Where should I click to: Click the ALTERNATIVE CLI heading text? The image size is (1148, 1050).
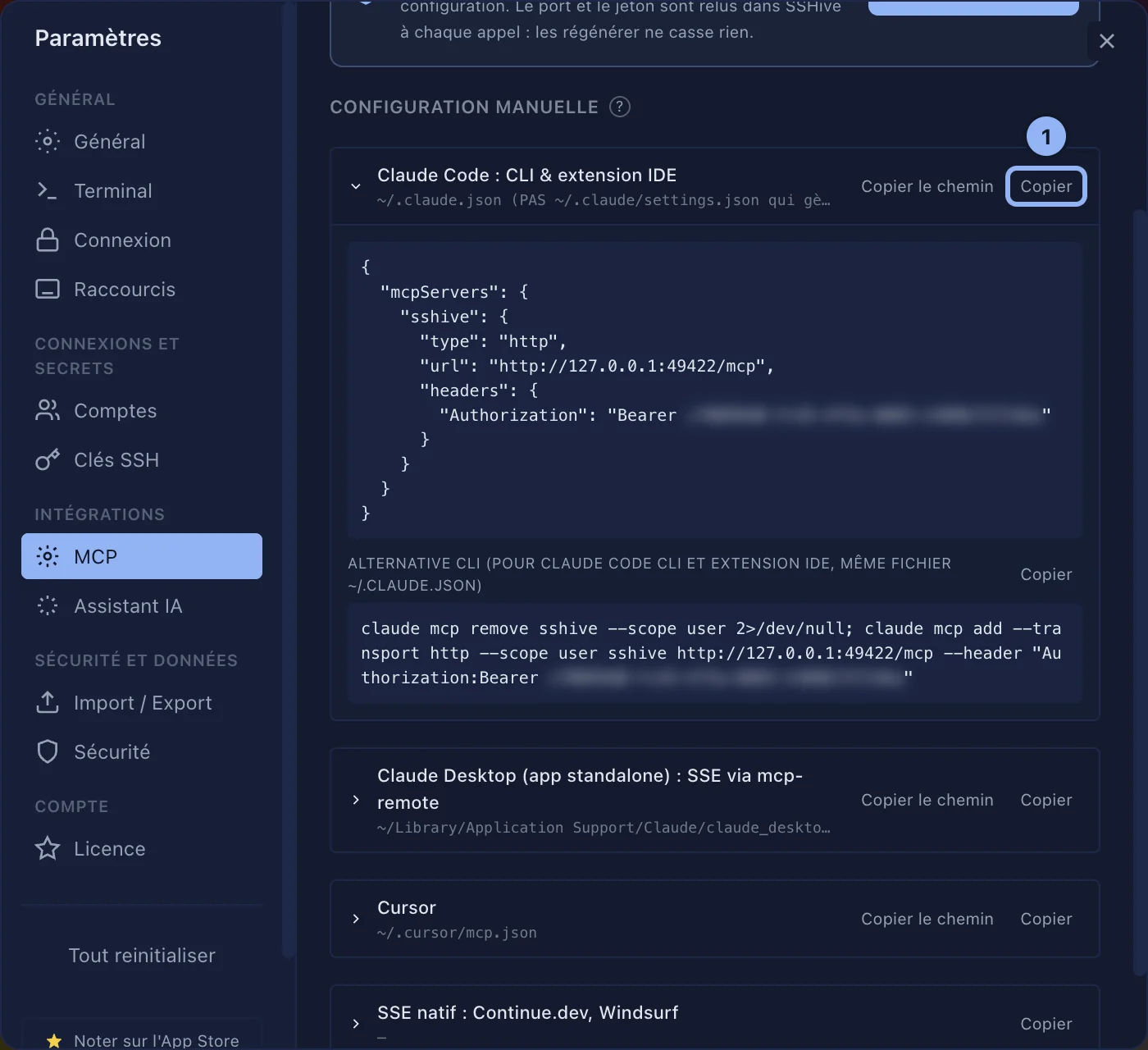point(649,574)
